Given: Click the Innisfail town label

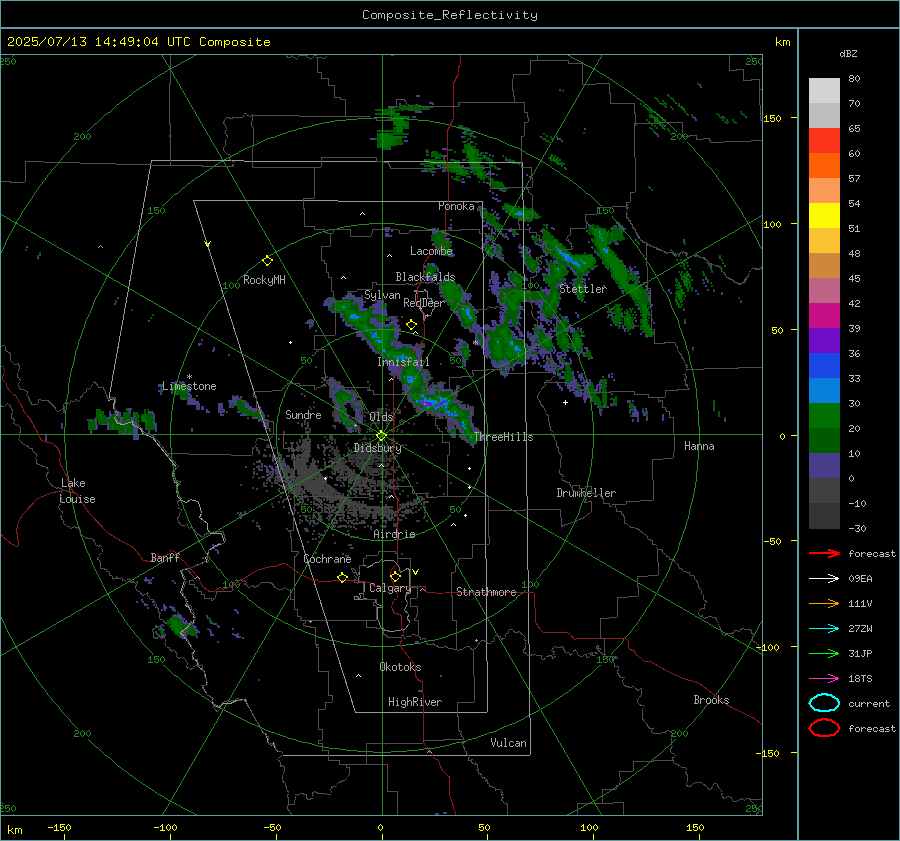Looking at the screenshot, I should [x=403, y=362].
